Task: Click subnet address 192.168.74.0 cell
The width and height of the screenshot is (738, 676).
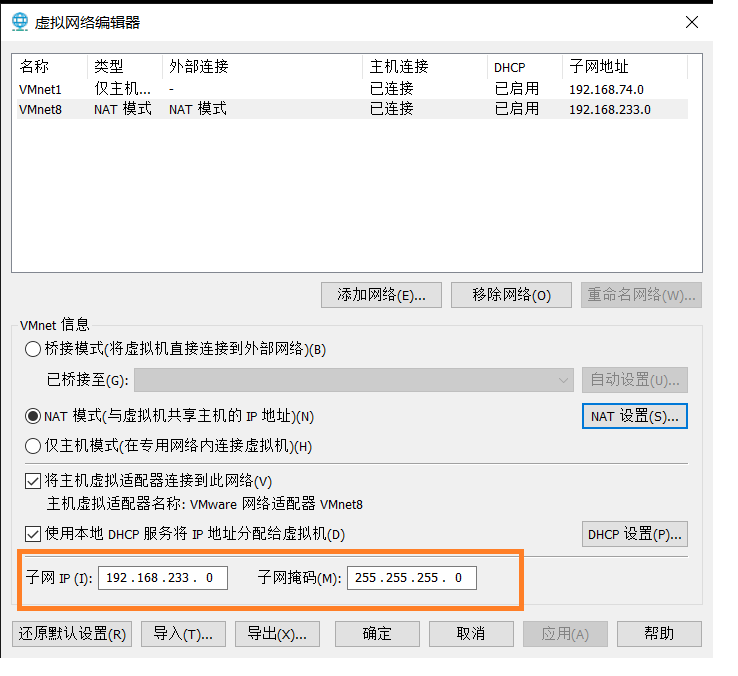Action: (606, 89)
